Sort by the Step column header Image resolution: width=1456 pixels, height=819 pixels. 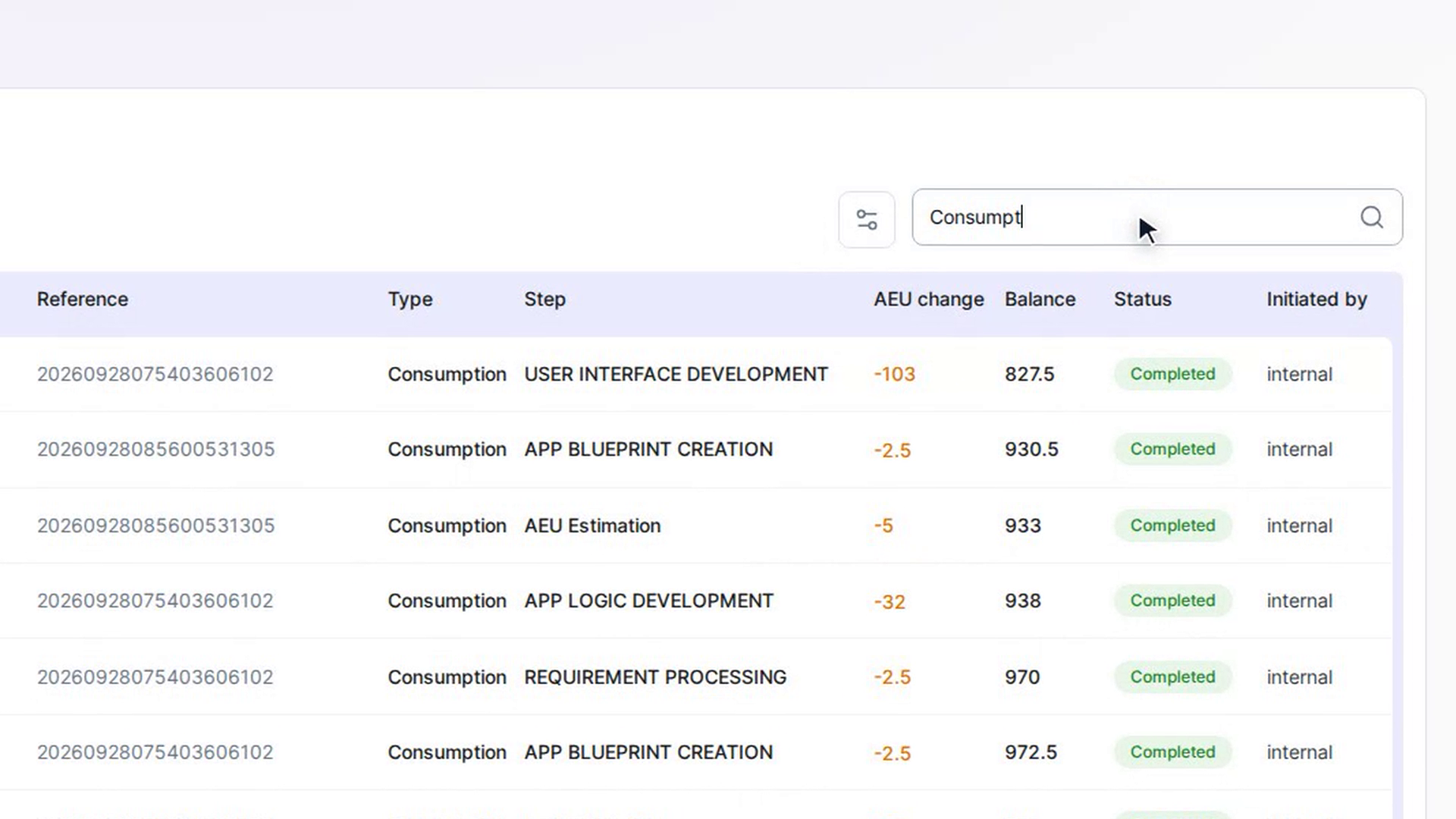pyautogui.click(x=544, y=300)
